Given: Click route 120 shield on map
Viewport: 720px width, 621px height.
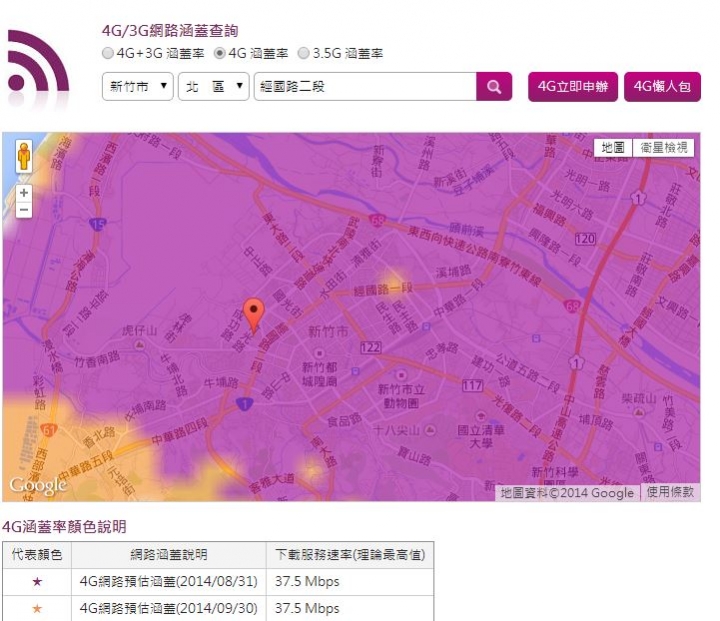Looking at the screenshot, I should 585,239.
